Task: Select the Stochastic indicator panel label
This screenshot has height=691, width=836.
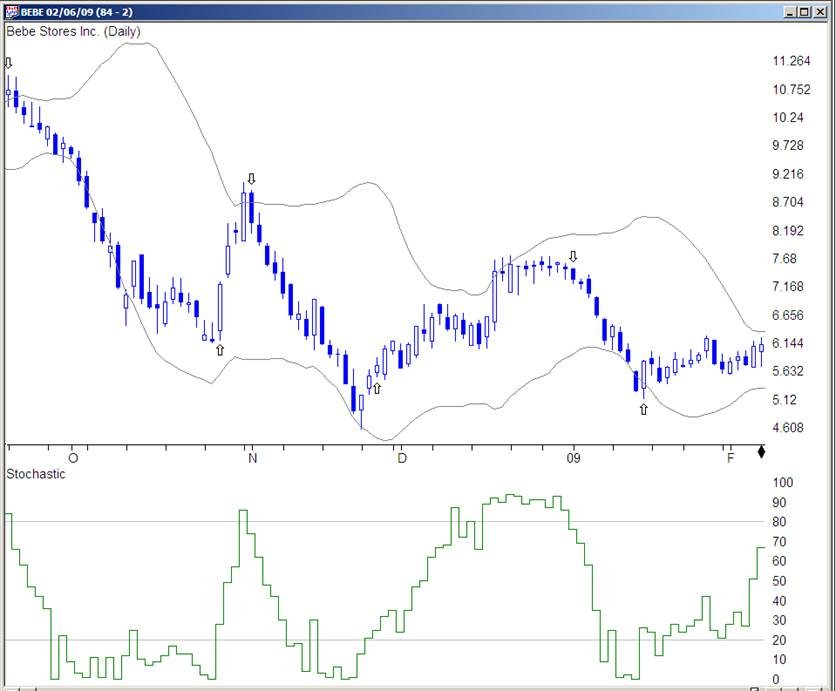Action: coord(36,474)
